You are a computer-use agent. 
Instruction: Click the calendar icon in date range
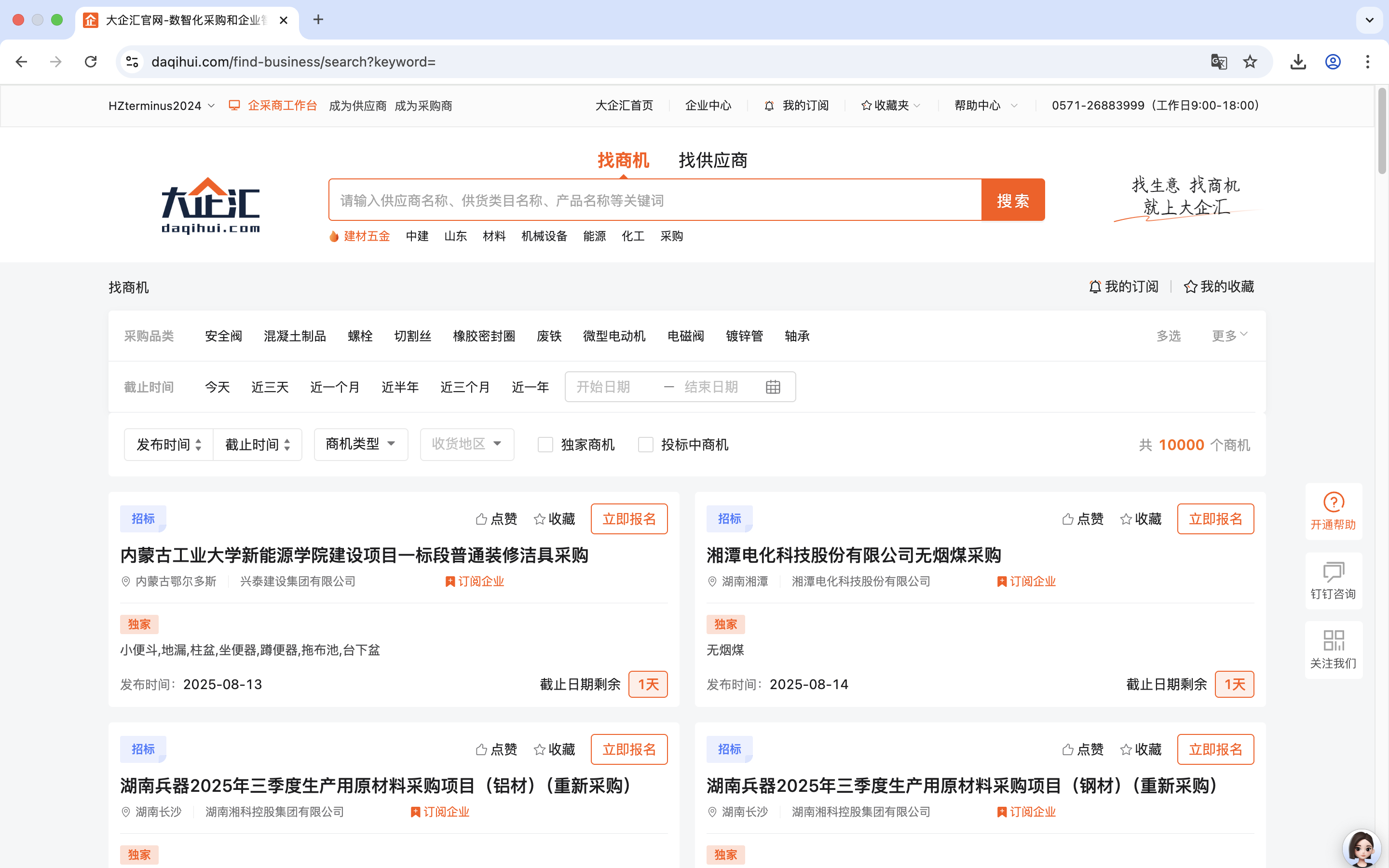[x=773, y=387]
